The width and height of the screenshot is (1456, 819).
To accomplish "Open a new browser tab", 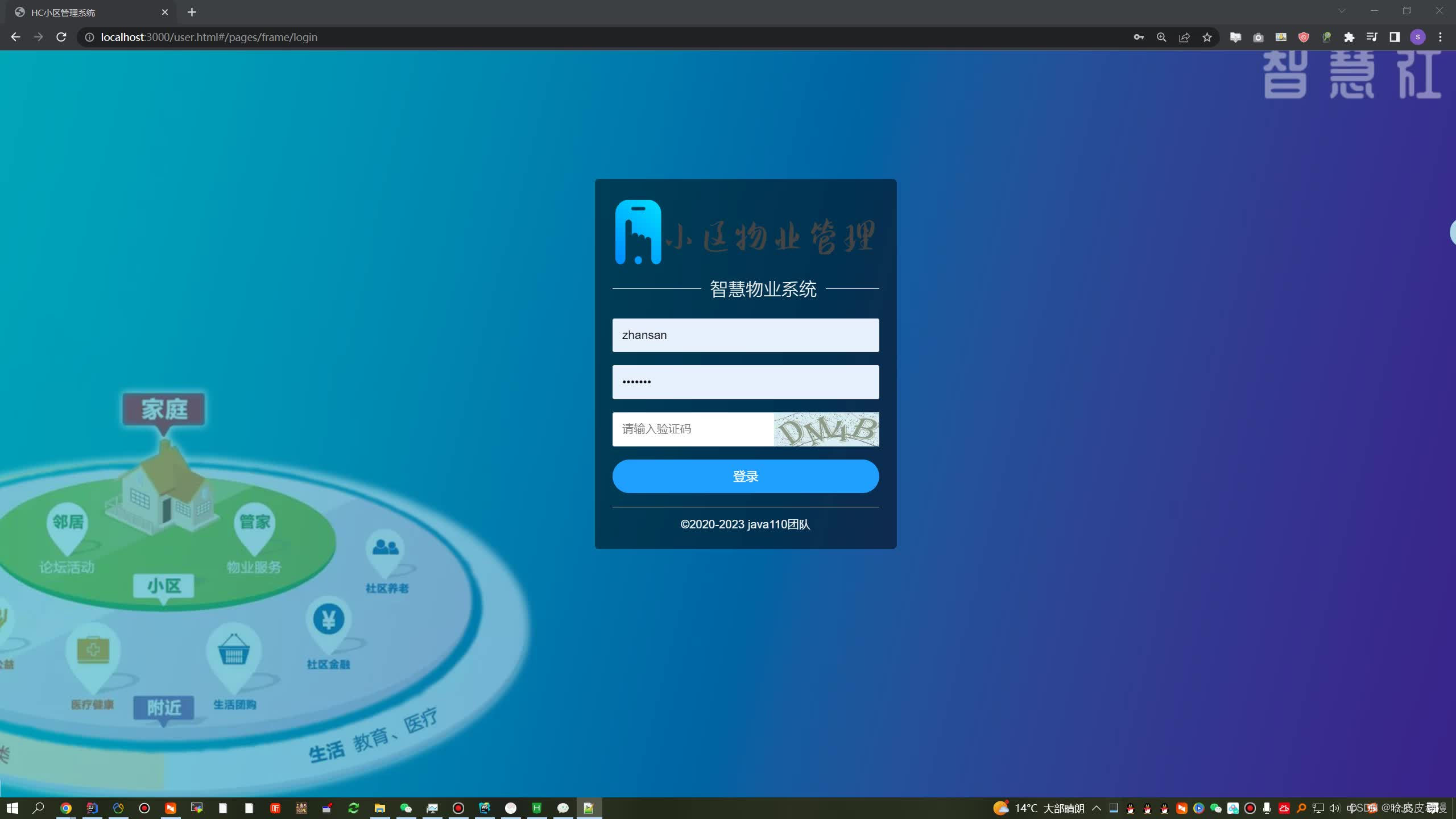I will pos(192,13).
